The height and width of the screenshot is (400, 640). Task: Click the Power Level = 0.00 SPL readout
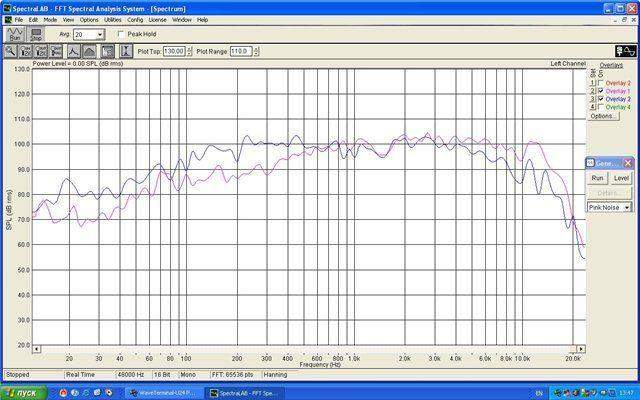coord(78,64)
